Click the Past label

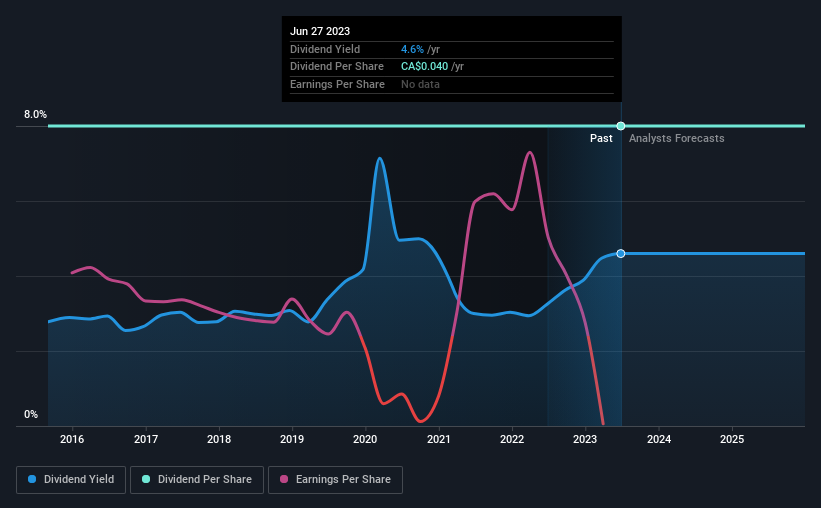click(x=601, y=138)
